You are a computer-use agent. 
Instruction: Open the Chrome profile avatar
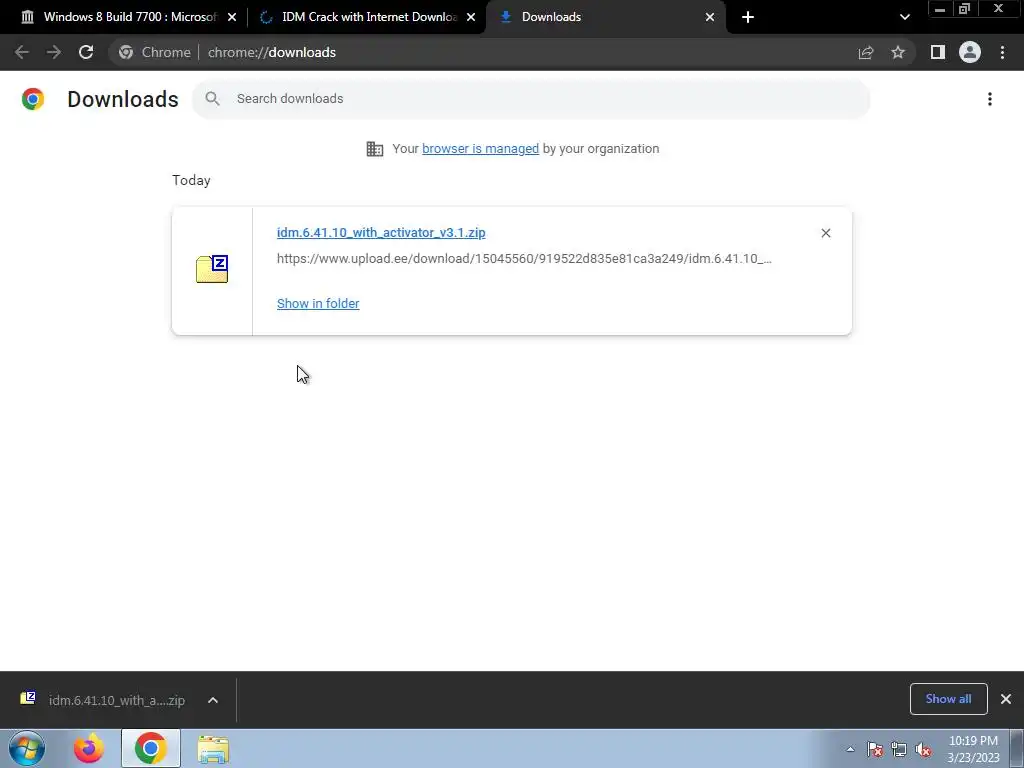(970, 52)
